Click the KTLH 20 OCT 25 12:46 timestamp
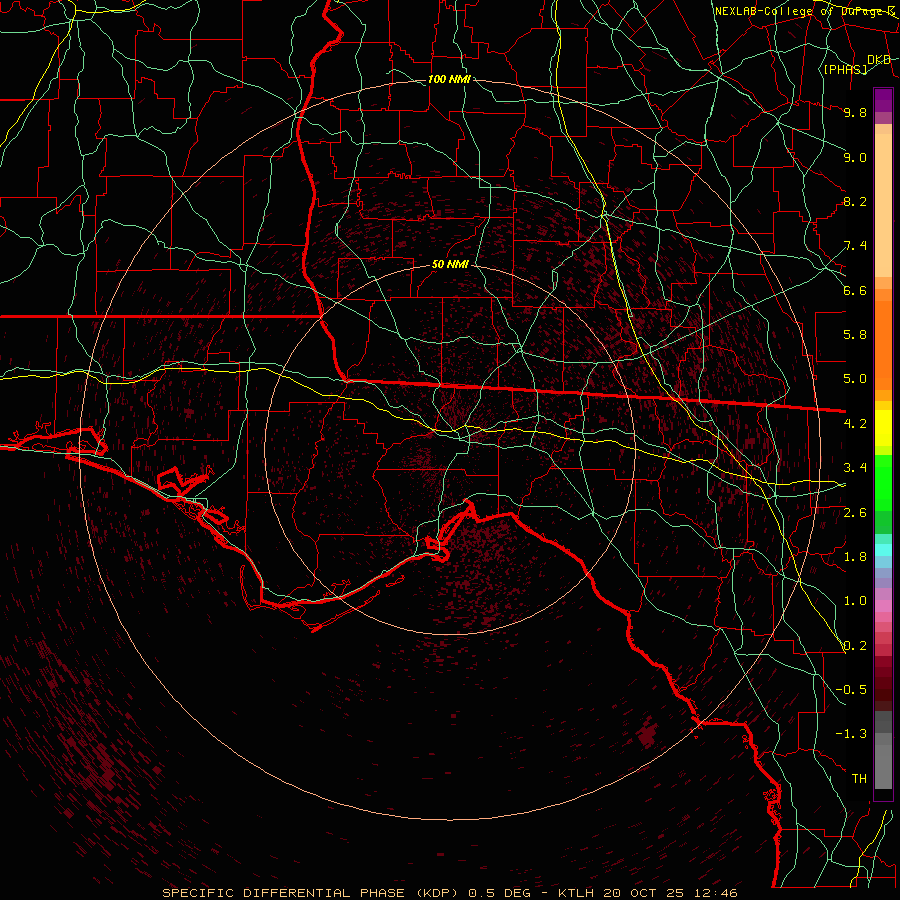The width and height of the screenshot is (900, 900). pos(648,893)
